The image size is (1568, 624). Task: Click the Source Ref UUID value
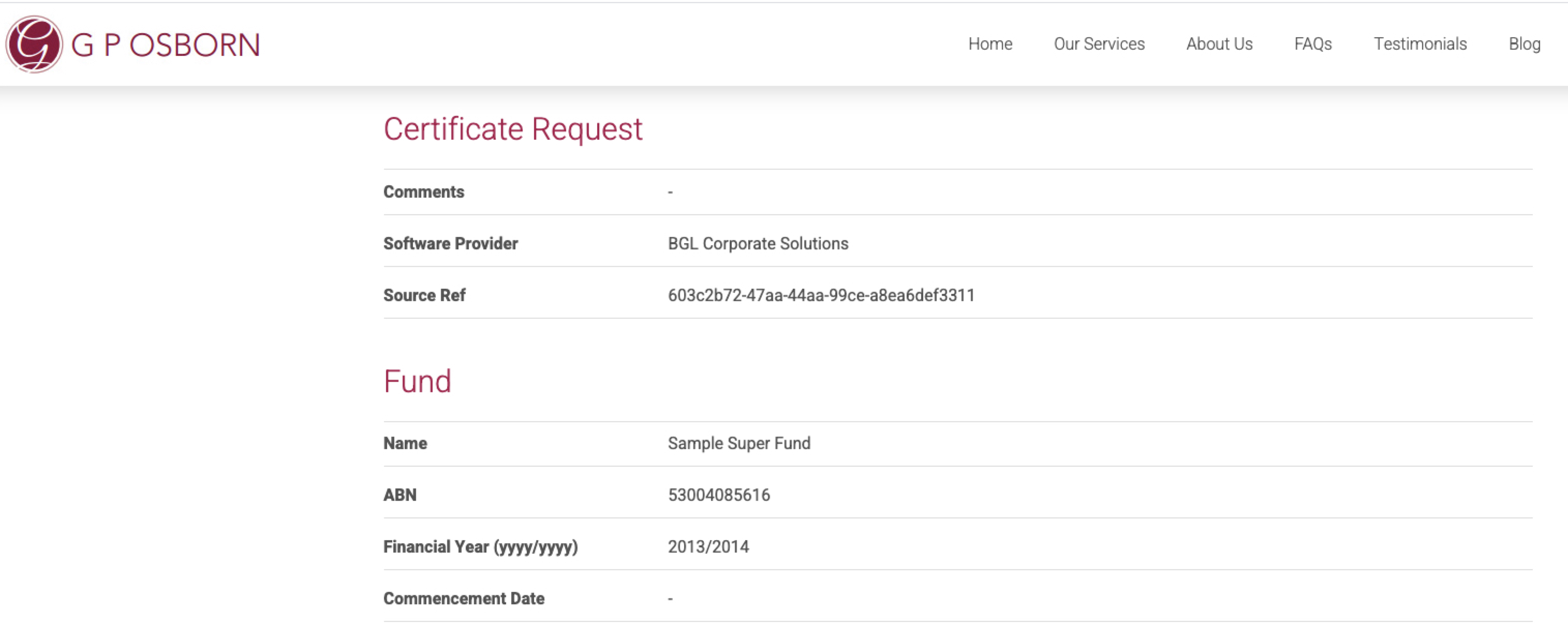[821, 295]
